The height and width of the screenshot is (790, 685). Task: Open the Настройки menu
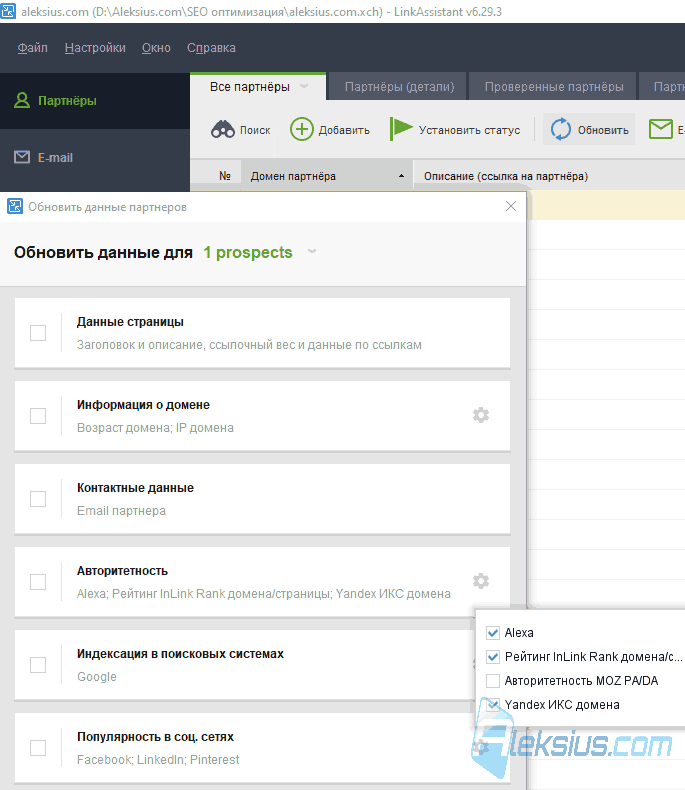[95, 48]
